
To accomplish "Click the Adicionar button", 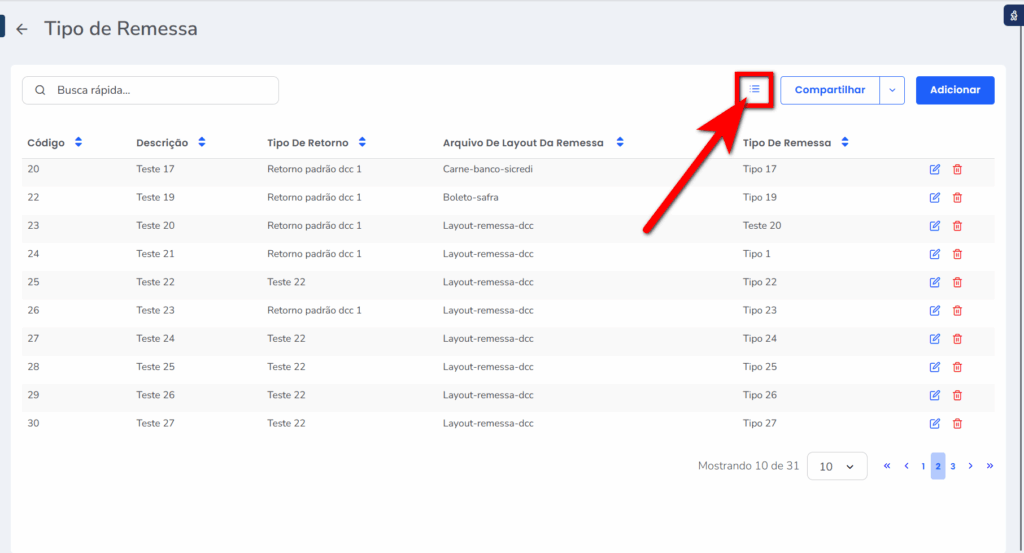I will pyautogui.click(x=955, y=90).
